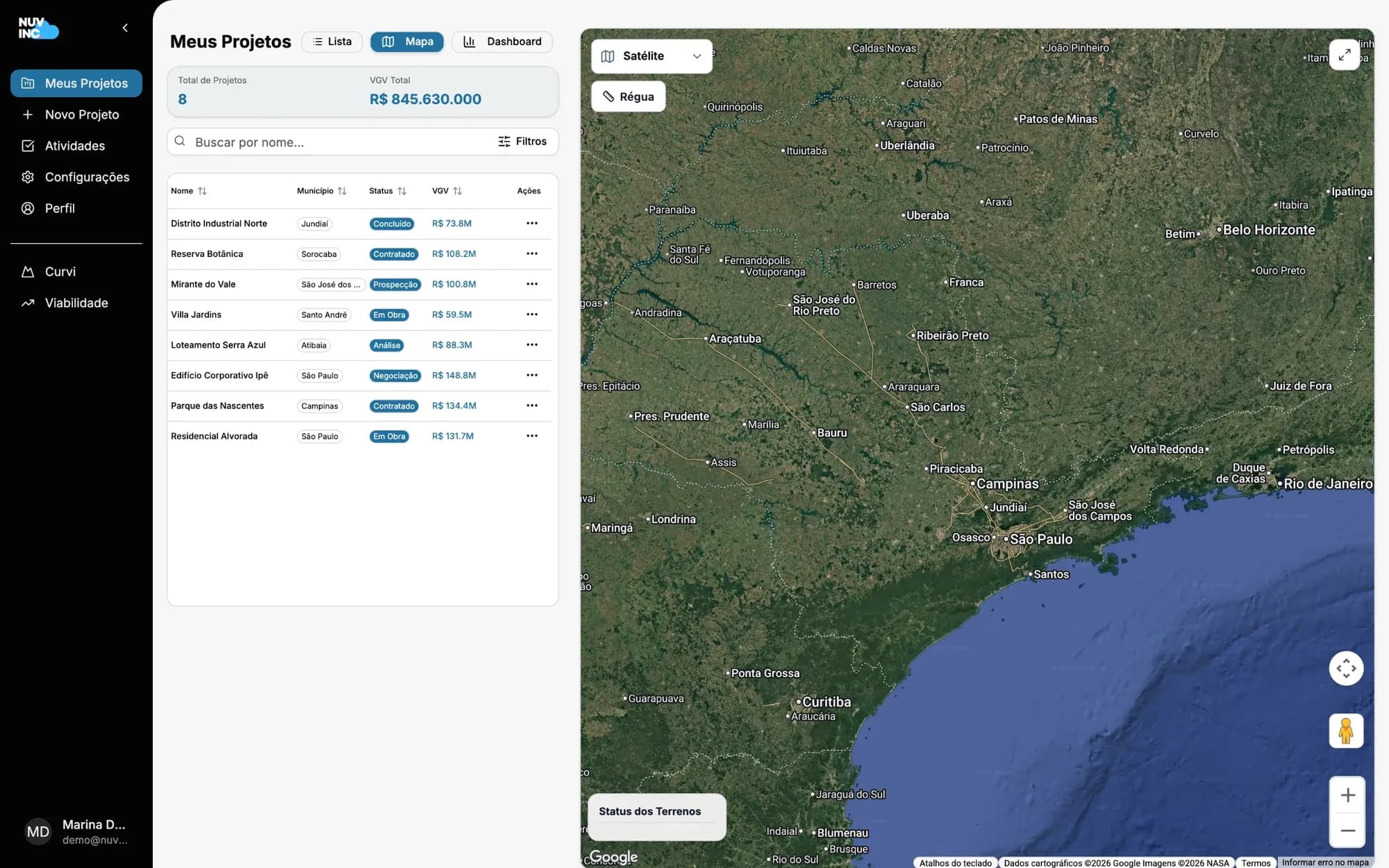Sort the table by VGV

[447, 191]
